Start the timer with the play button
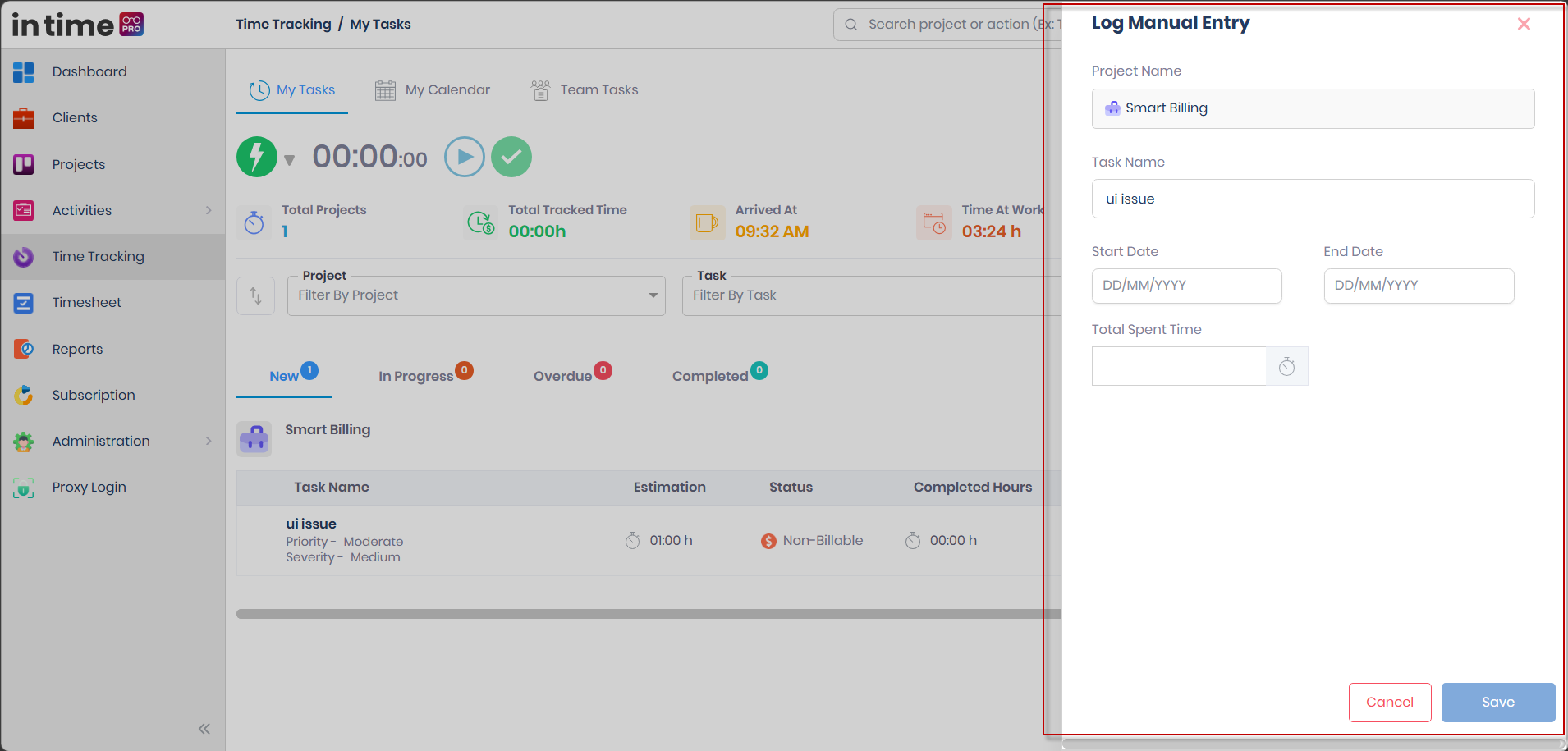Image resolution: width=1568 pixels, height=751 pixels. [x=465, y=157]
